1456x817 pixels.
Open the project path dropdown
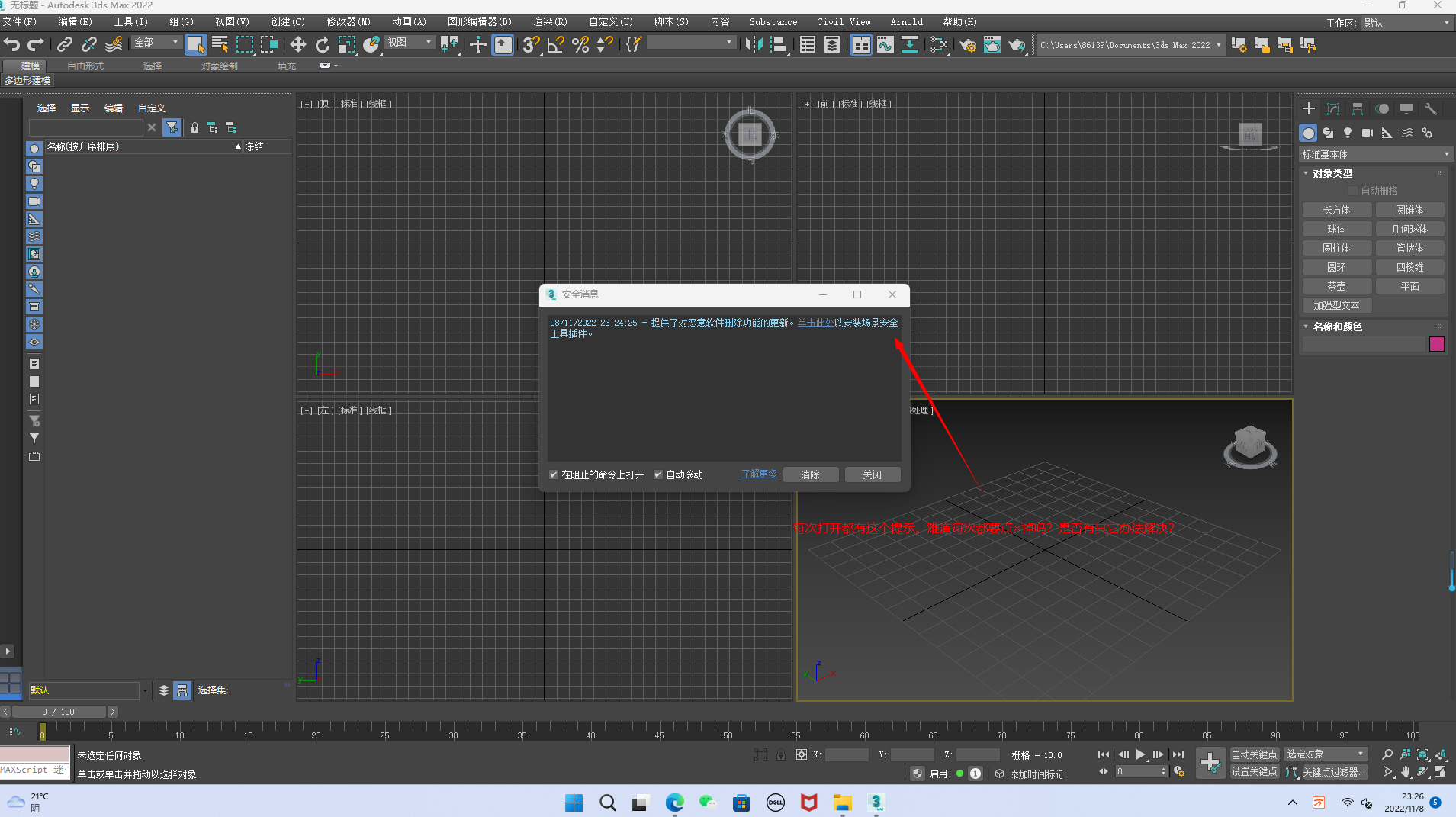click(x=1218, y=45)
